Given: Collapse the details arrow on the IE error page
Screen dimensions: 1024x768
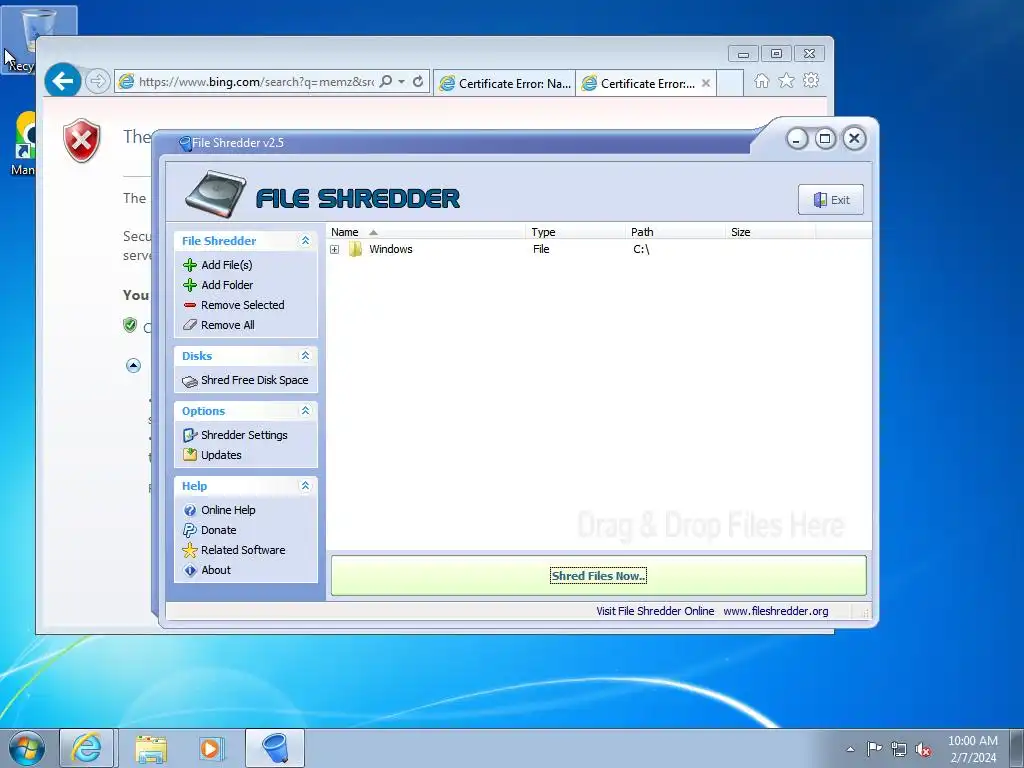Looking at the screenshot, I should 133,366.
